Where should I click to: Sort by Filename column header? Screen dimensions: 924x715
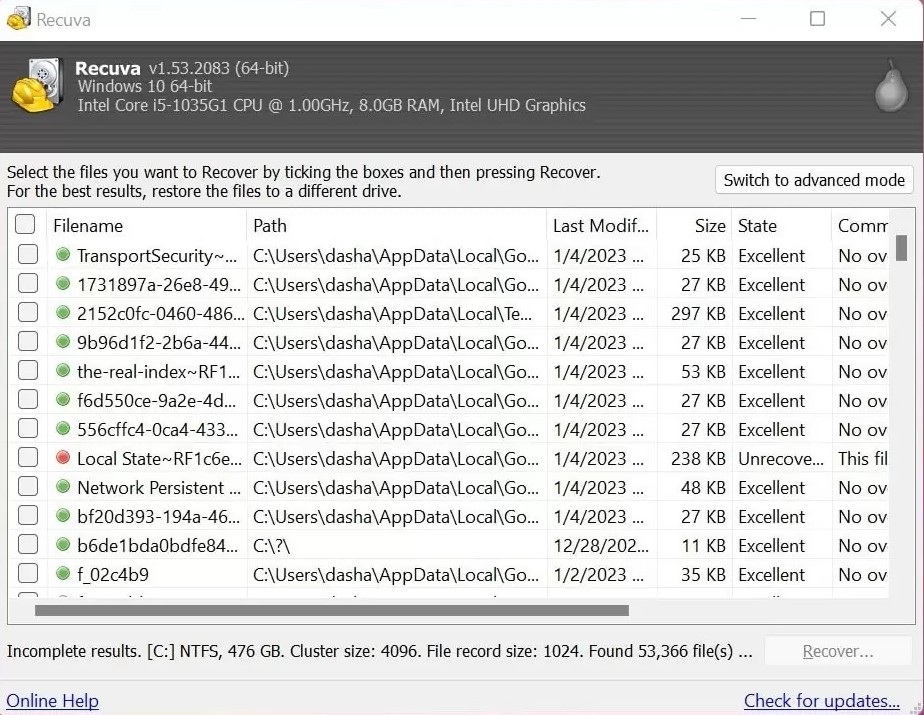(x=146, y=226)
